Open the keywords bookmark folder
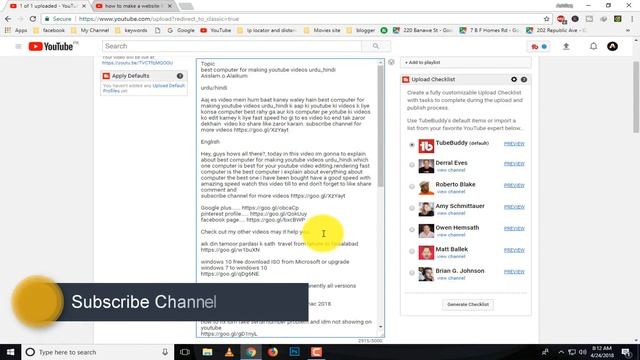Viewport: 640px width, 360px height. (x=131, y=30)
